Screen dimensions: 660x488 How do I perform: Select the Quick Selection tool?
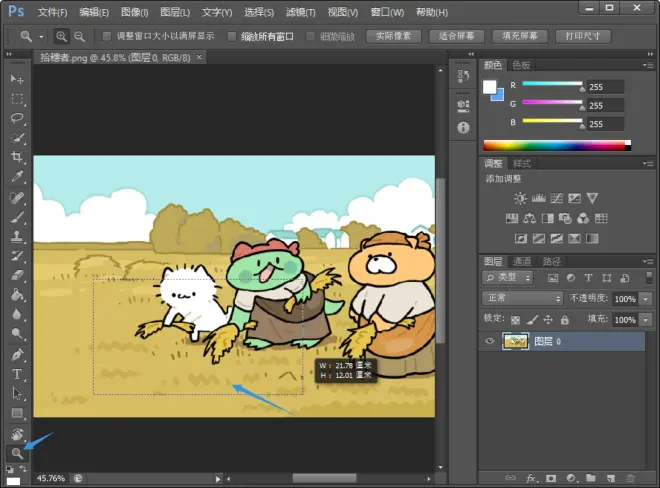(17, 138)
